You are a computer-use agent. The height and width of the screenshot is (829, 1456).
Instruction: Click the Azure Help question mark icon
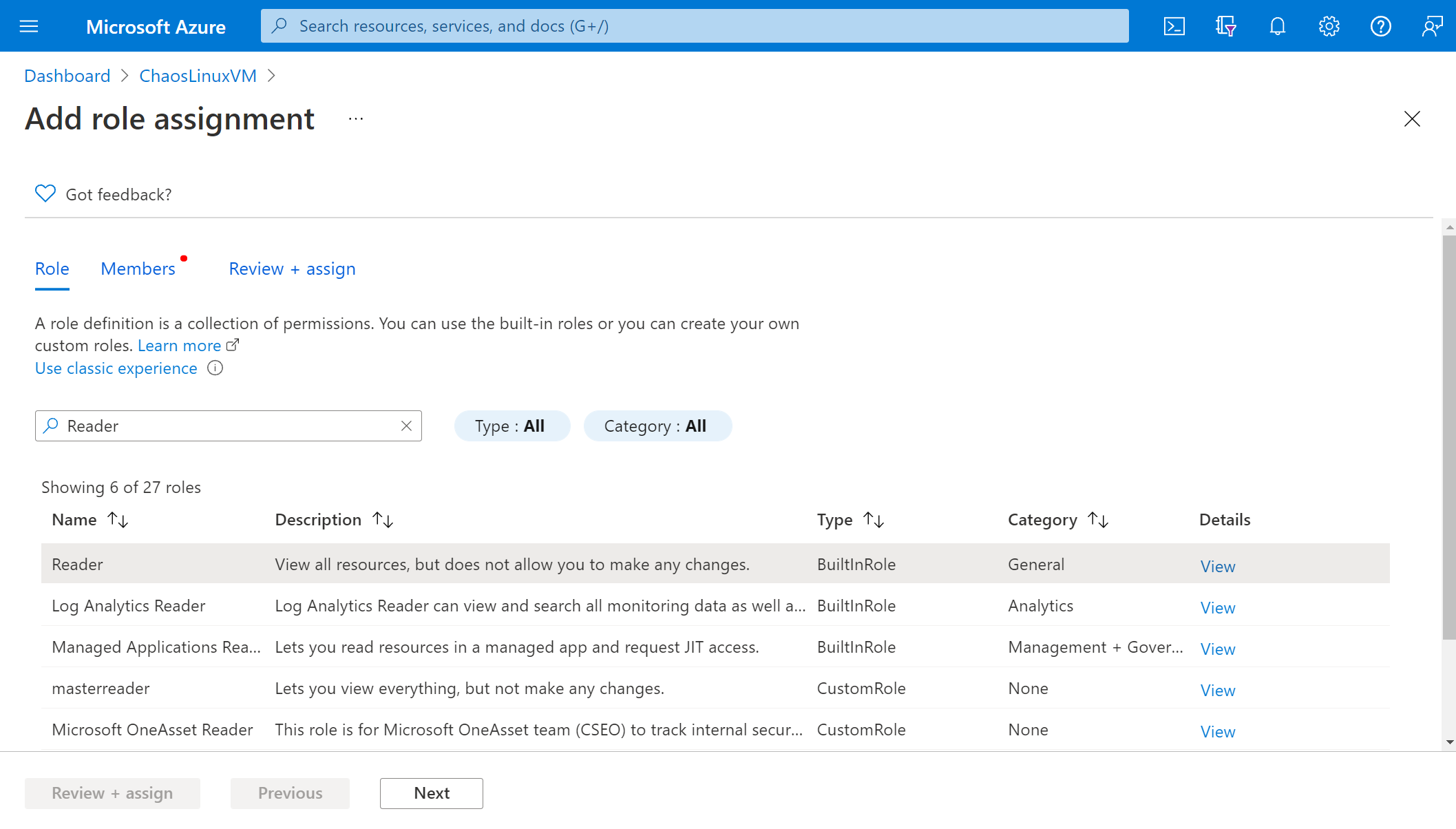(1381, 26)
